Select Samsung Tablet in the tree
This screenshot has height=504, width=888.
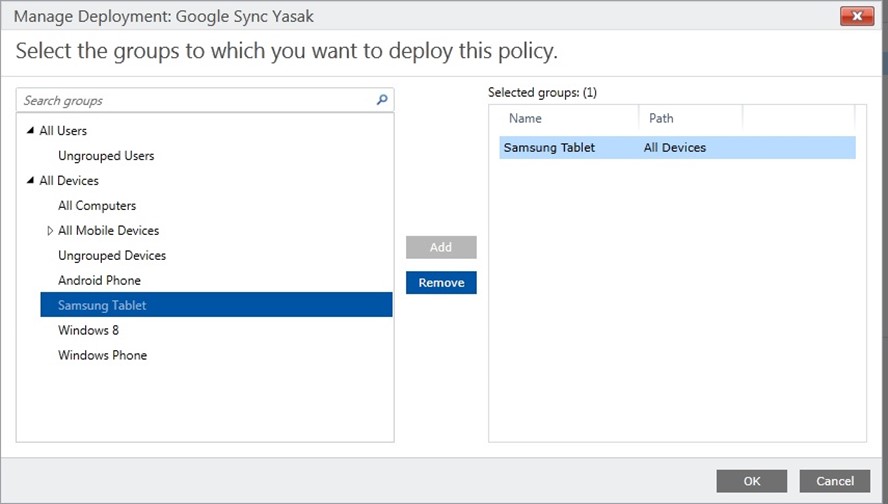[x=216, y=305]
